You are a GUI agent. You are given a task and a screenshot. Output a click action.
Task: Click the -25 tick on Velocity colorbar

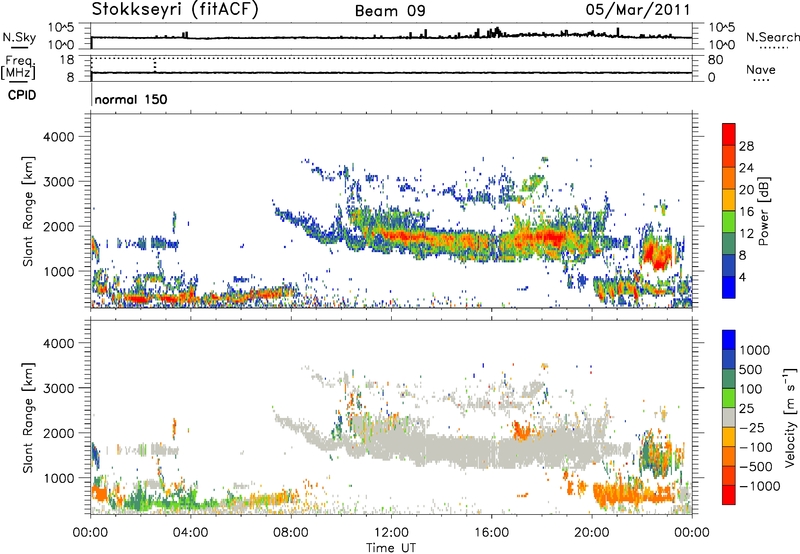point(751,427)
